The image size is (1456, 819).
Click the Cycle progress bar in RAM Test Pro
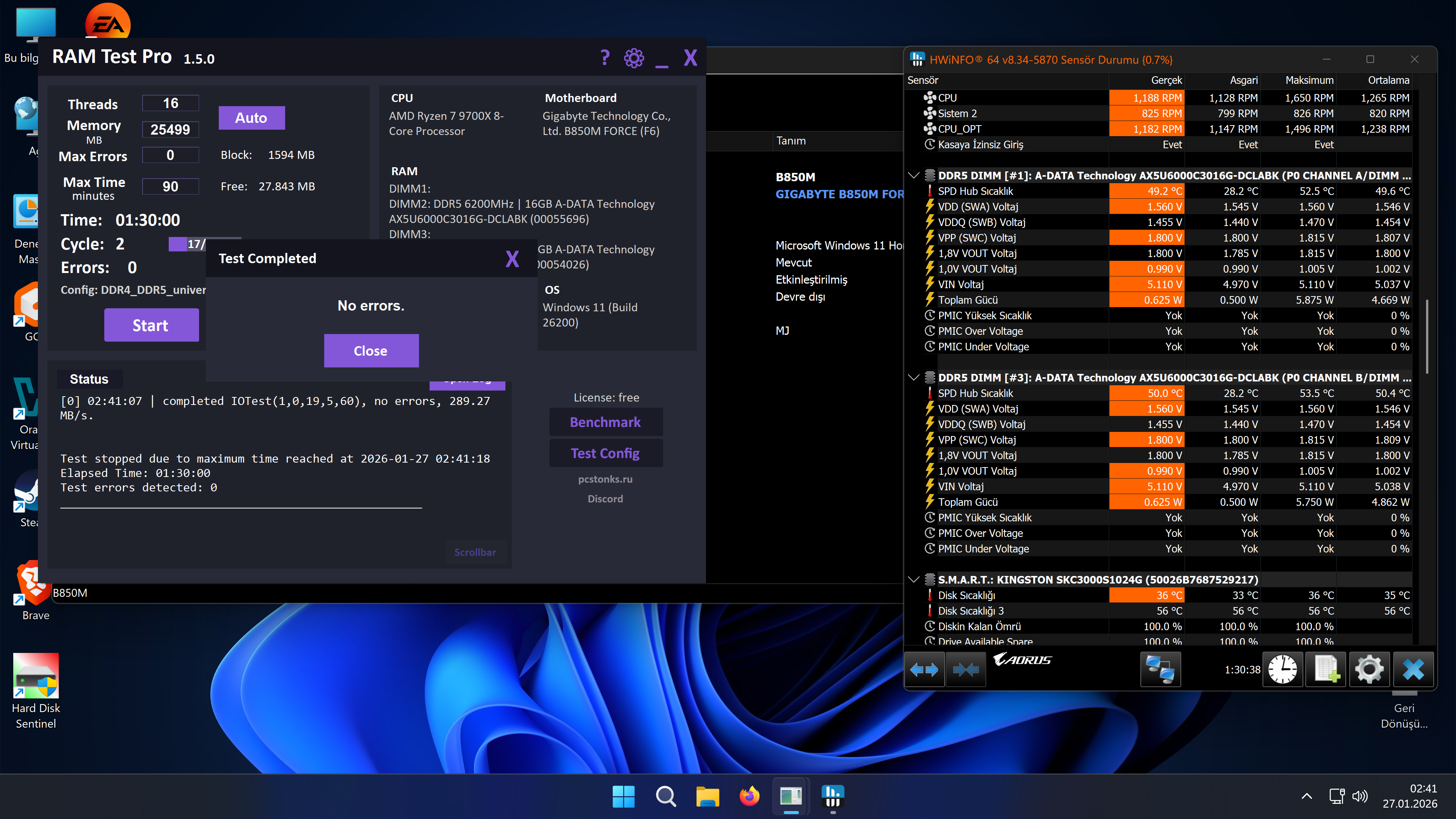click(205, 243)
